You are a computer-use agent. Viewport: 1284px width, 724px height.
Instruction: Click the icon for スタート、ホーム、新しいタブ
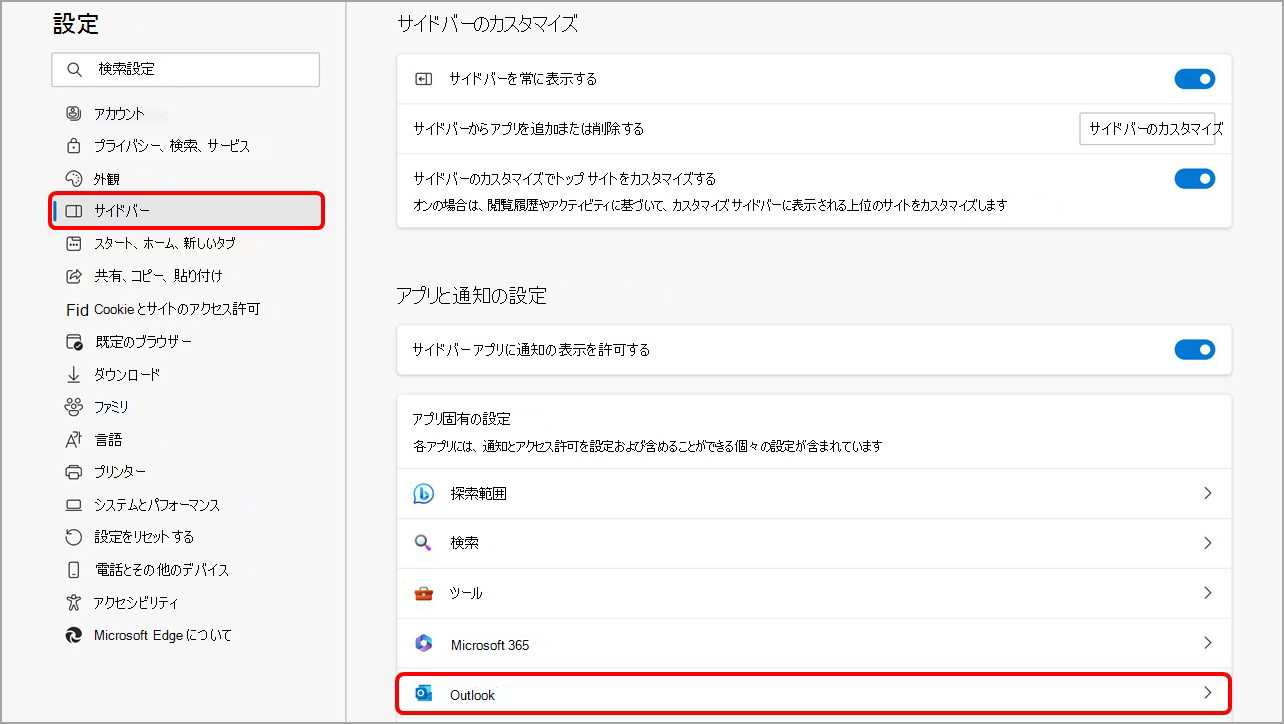click(x=73, y=243)
